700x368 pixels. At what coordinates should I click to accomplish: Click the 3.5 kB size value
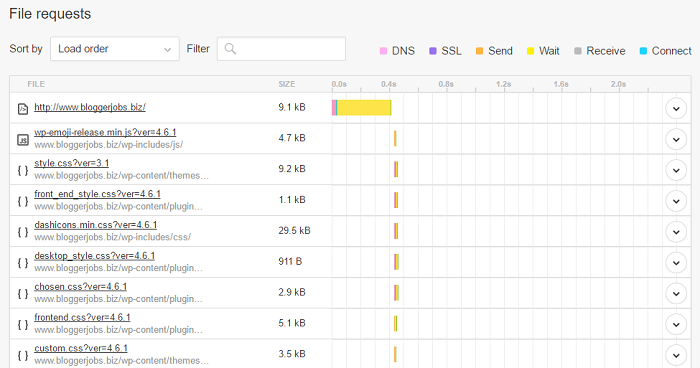292,354
